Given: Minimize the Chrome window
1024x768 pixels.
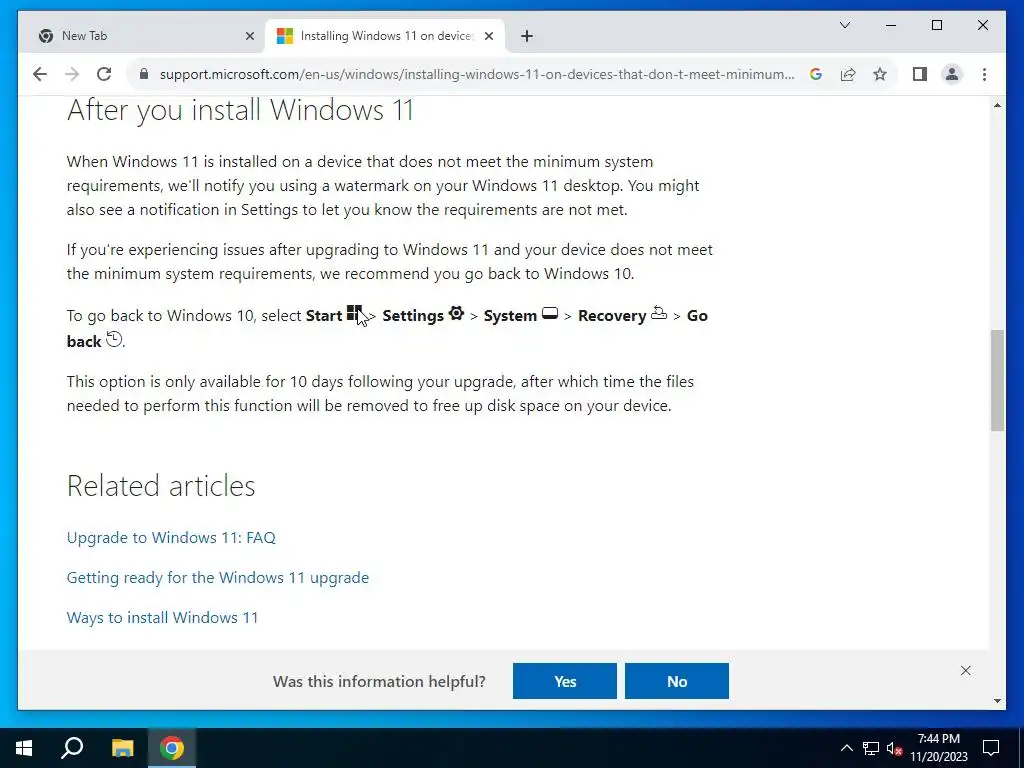Looking at the screenshot, I should click(x=891, y=25).
